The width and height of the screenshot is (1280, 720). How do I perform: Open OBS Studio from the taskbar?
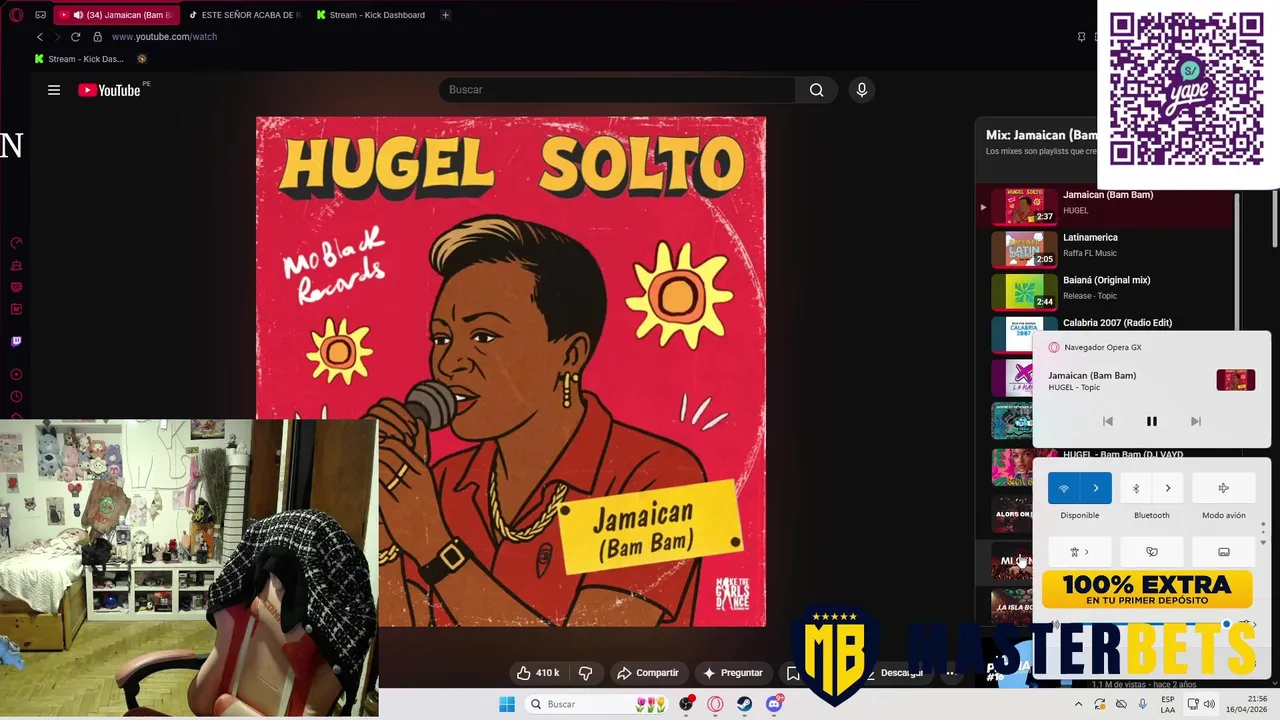pyautogui.click(x=686, y=704)
